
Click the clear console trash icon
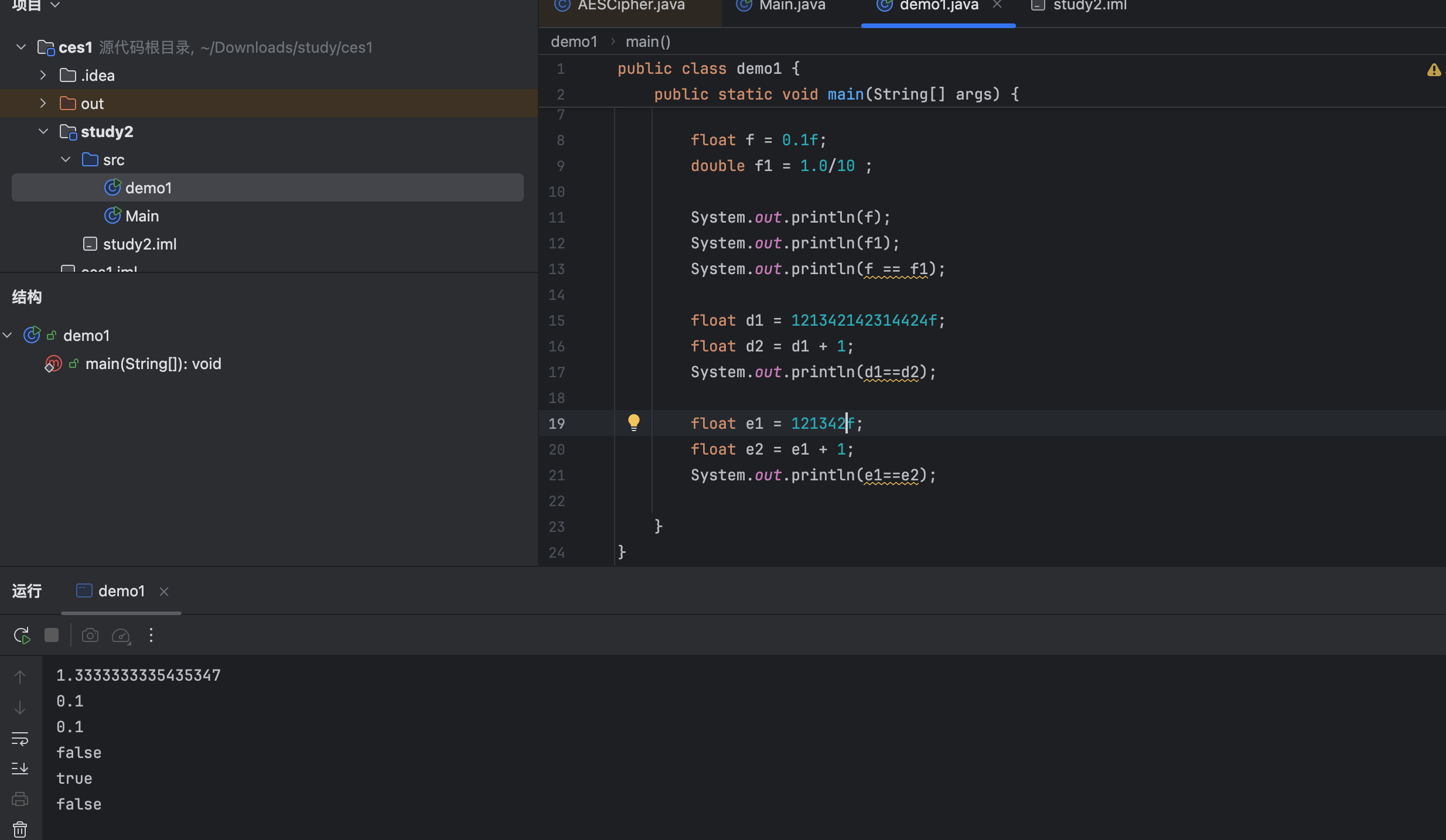point(20,829)
